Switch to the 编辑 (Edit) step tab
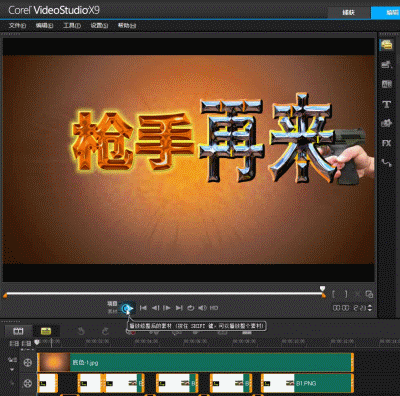The width and height of the screenshot is (400, 396). pos(386,13)
